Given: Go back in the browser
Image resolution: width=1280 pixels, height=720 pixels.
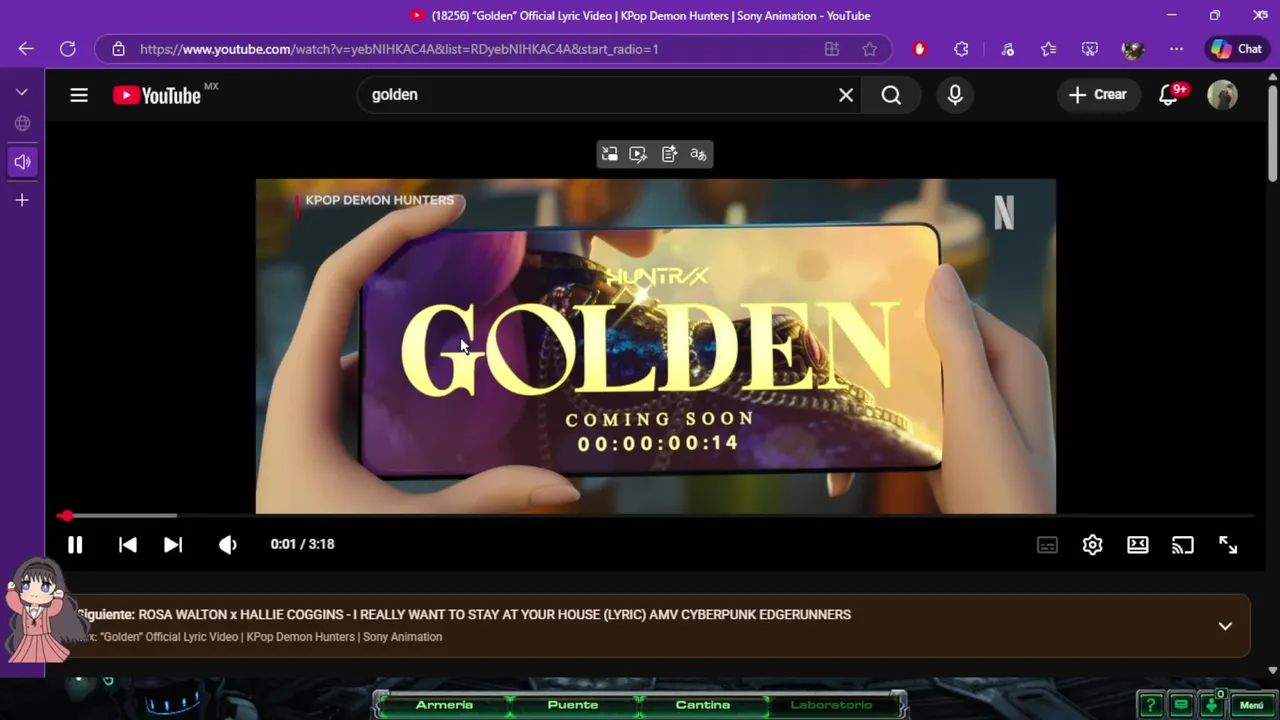Looking at the screenshot, I should point(26,49).
